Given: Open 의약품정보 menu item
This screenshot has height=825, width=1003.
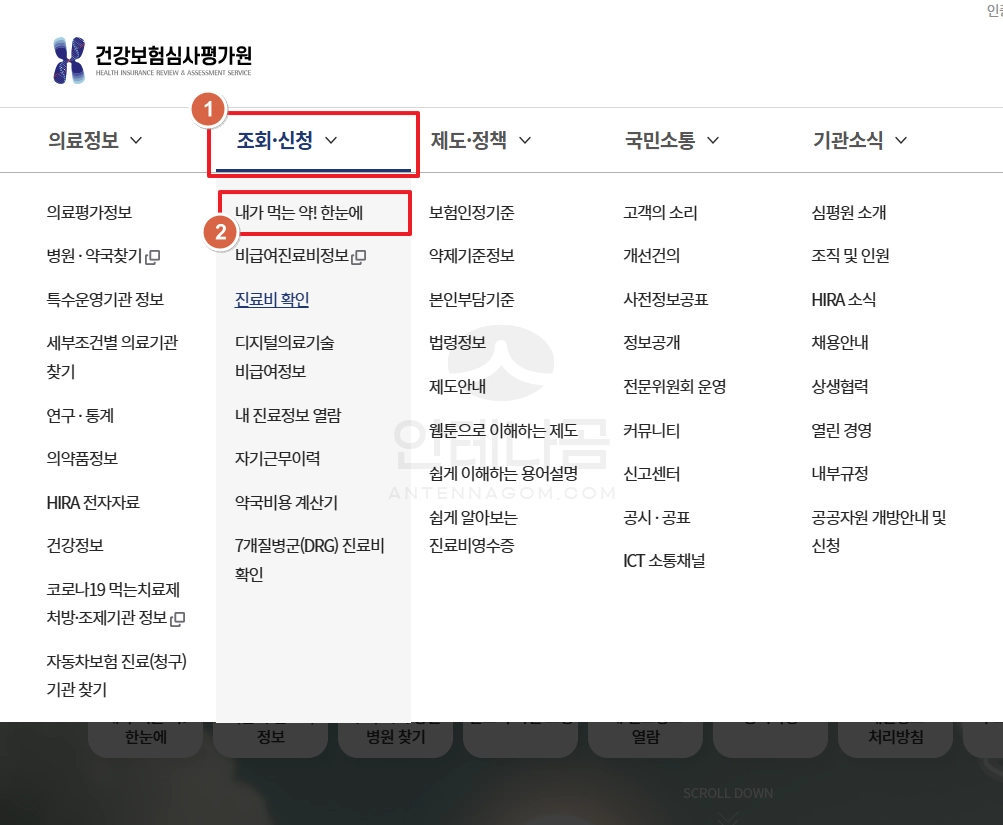Looking at the screenshot, I should [x=82, y=459].
